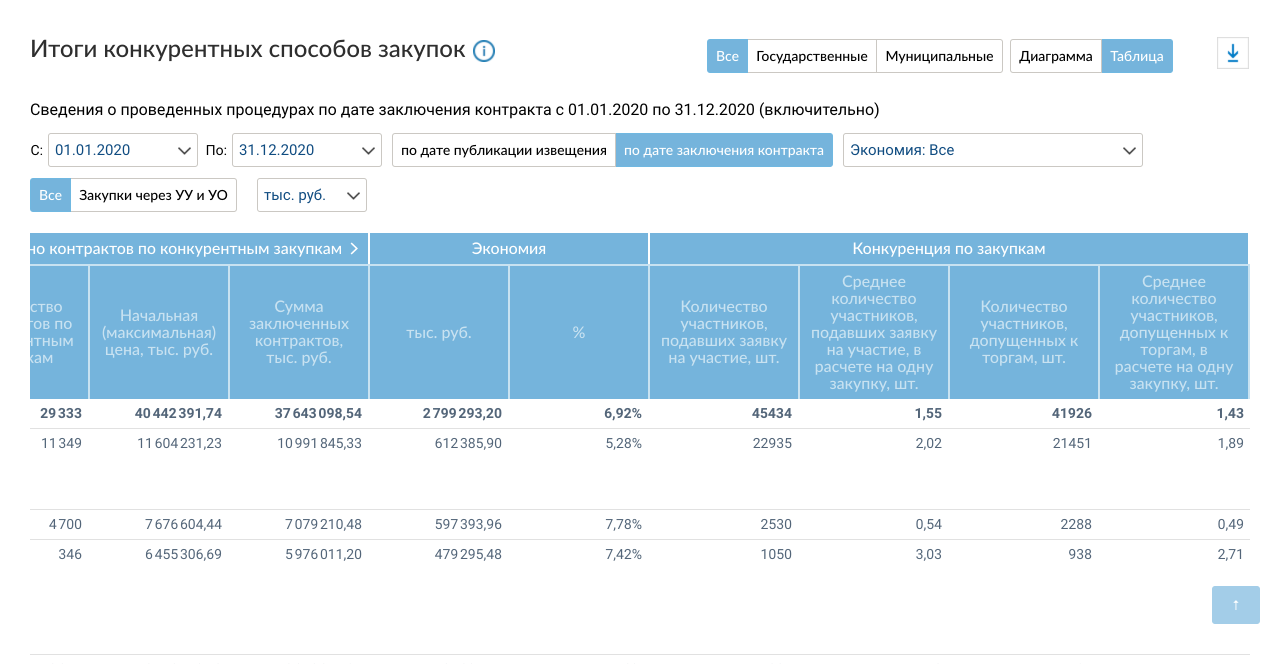Filter by "Государственные" purchases
1280x664 pixels.
[811, 56]
